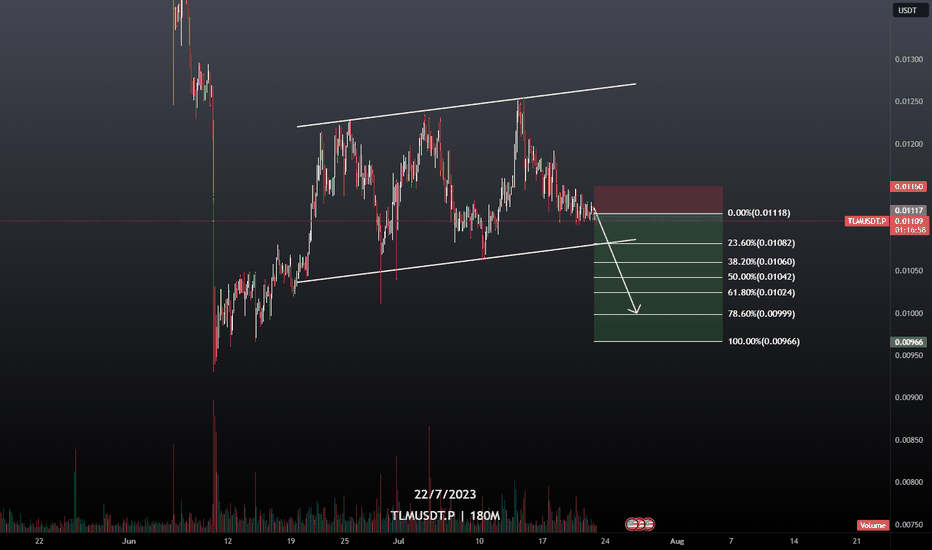Click the 0.01050 price axis label
This screenshot has height=550, width=932.
point(909,271)
